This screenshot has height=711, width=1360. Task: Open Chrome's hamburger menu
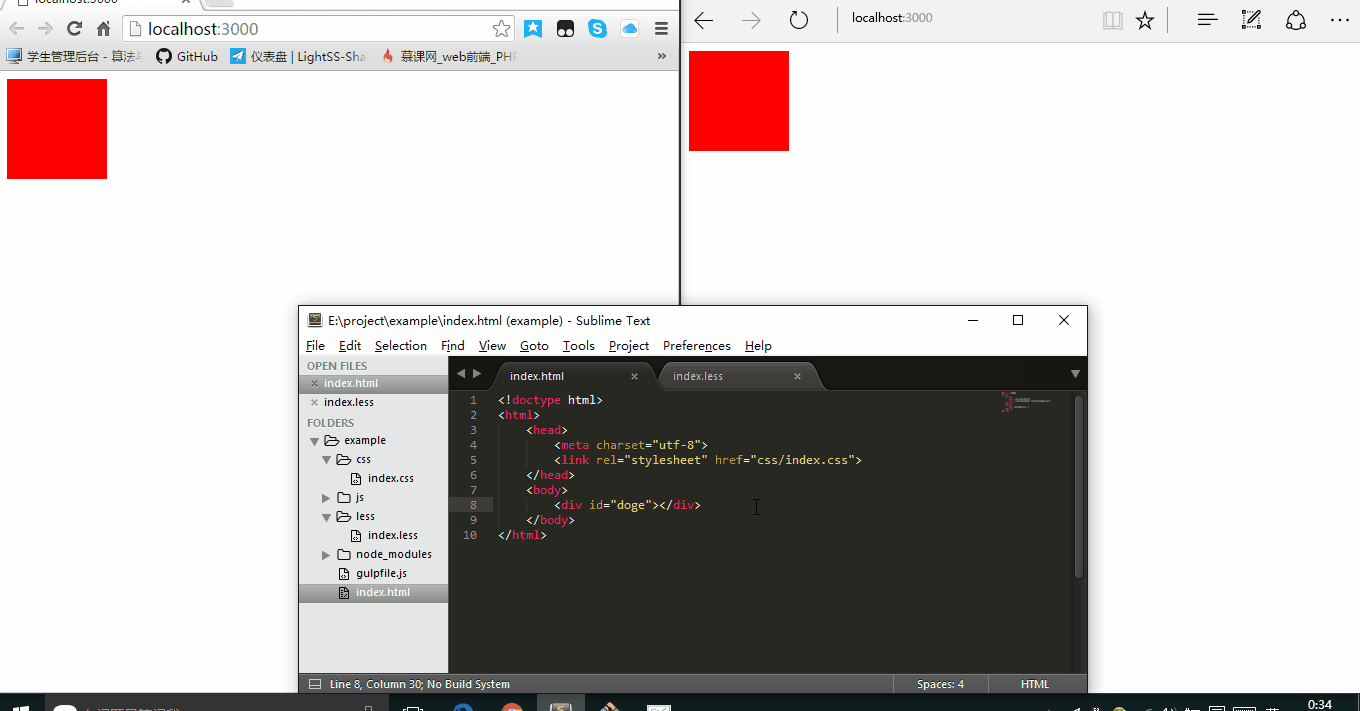click(x=661, y=29)
